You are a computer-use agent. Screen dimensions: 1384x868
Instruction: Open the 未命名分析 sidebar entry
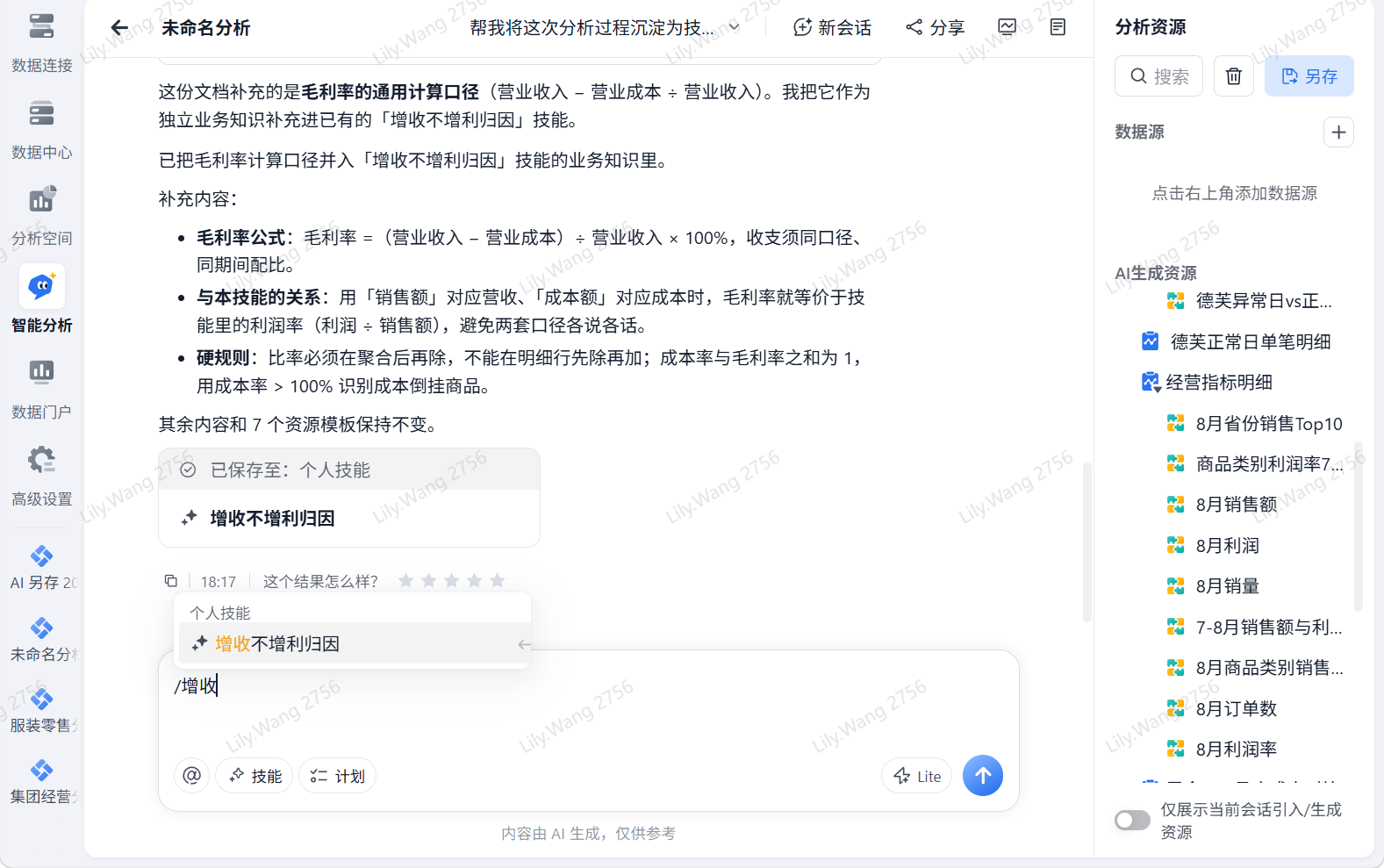(41, 640)
